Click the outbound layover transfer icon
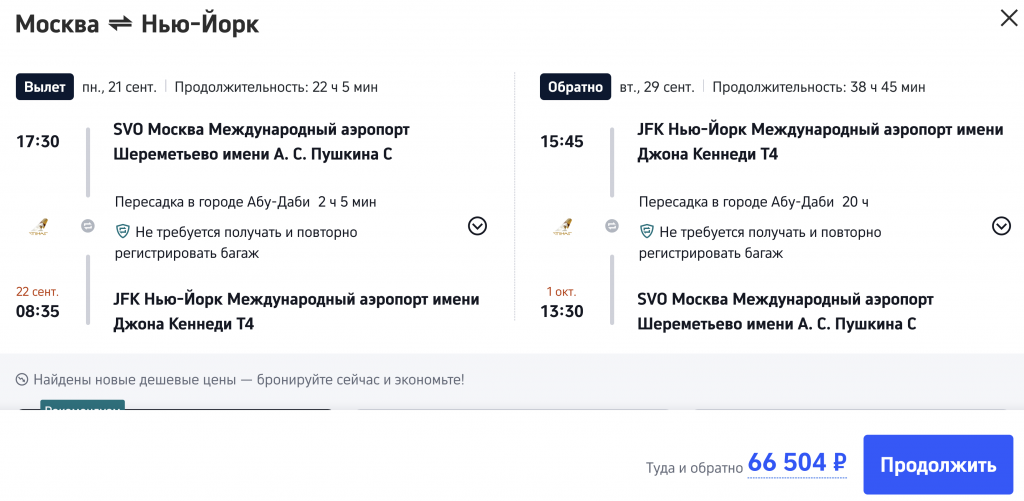The width and height of the screenshot is (1024, 501). tap(88, 226)
